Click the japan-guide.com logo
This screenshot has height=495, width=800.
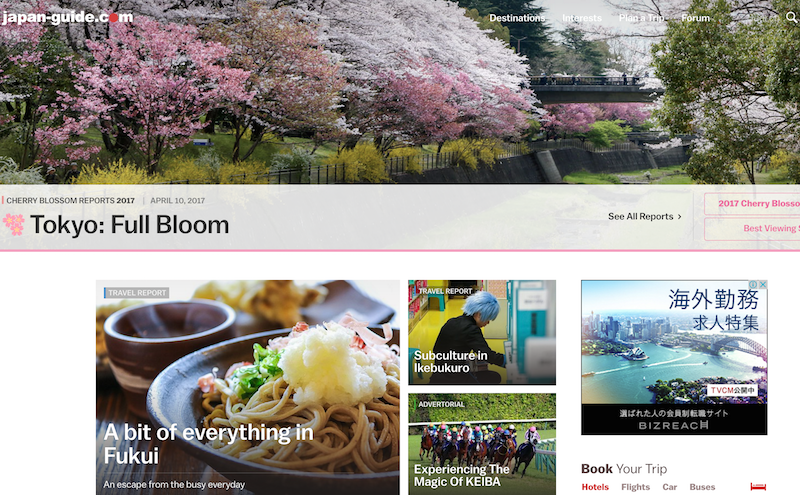pyautogui.click(x=67, y=17)
